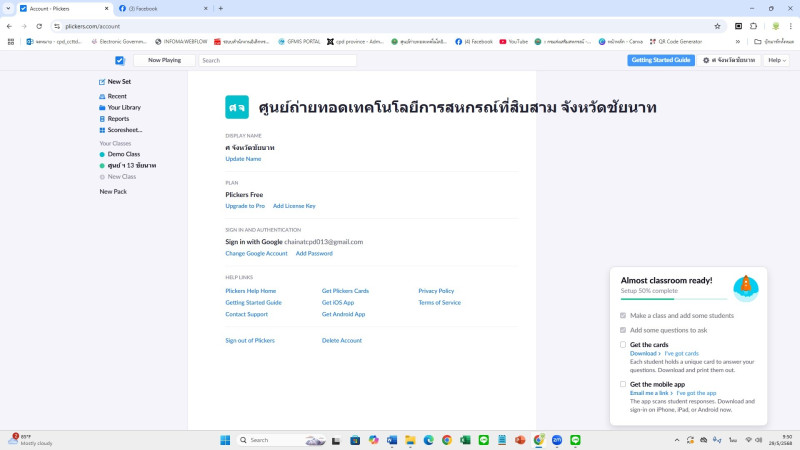Open Word from the taskbar
The width and height of the screenshot is (800, 450).
point(392,440)
